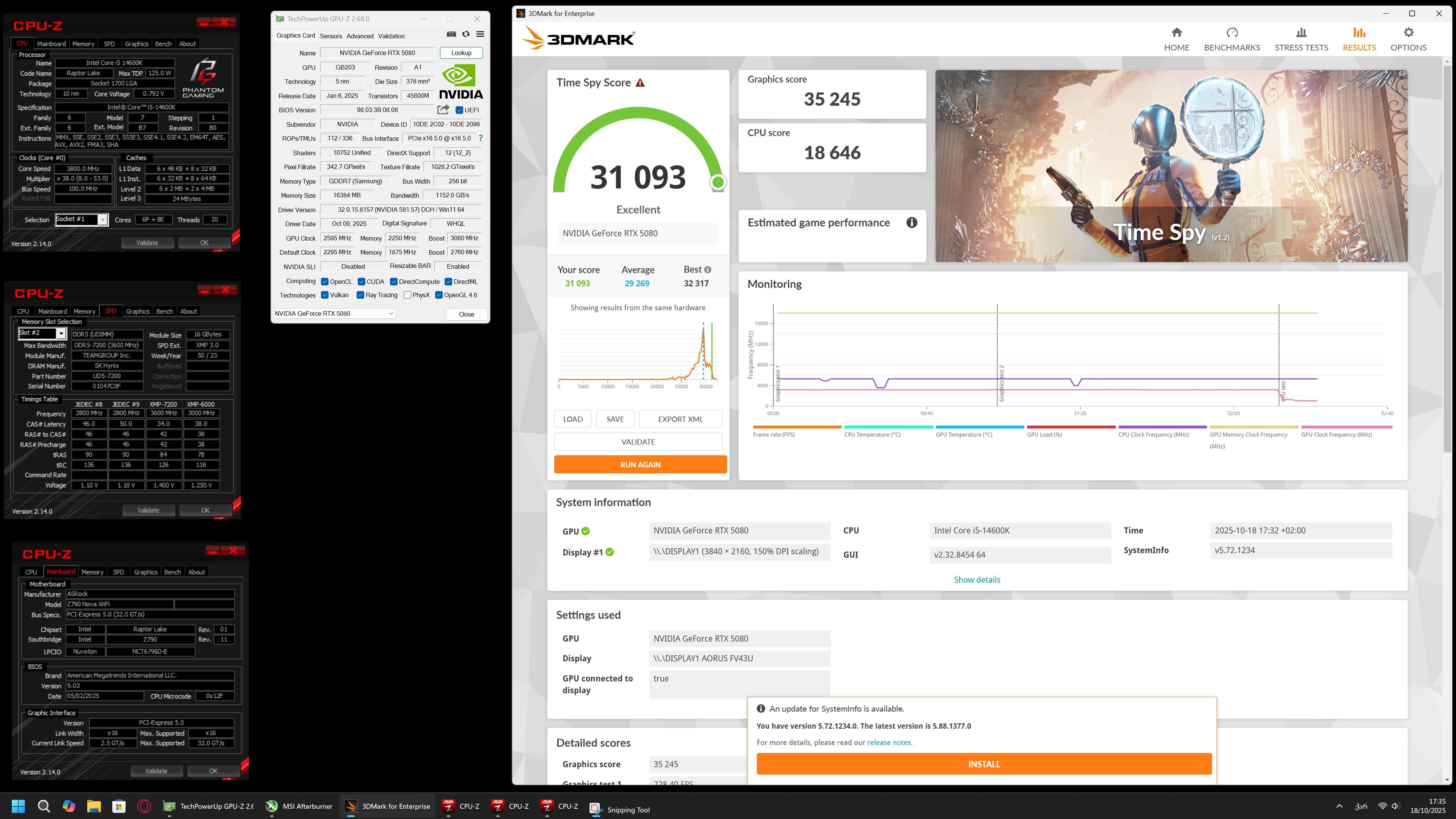Toggle the UEFI checkbox in GPU-Z
Screen dimensions: 1456x819
click(459, 110)
